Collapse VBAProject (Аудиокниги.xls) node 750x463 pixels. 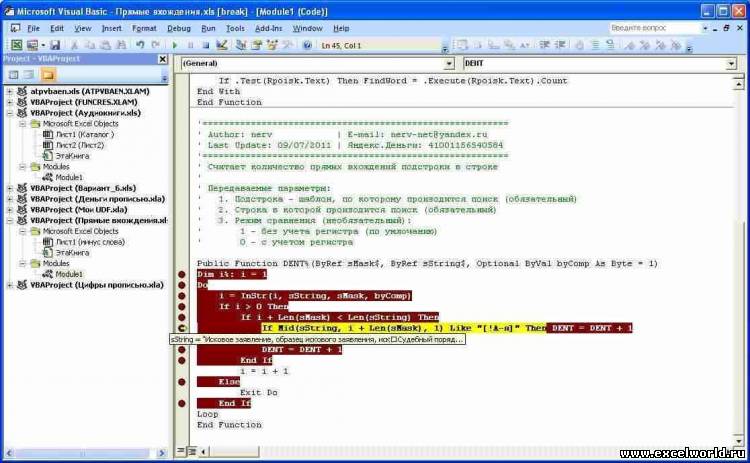pyautogui.click(x=10, y=113)
